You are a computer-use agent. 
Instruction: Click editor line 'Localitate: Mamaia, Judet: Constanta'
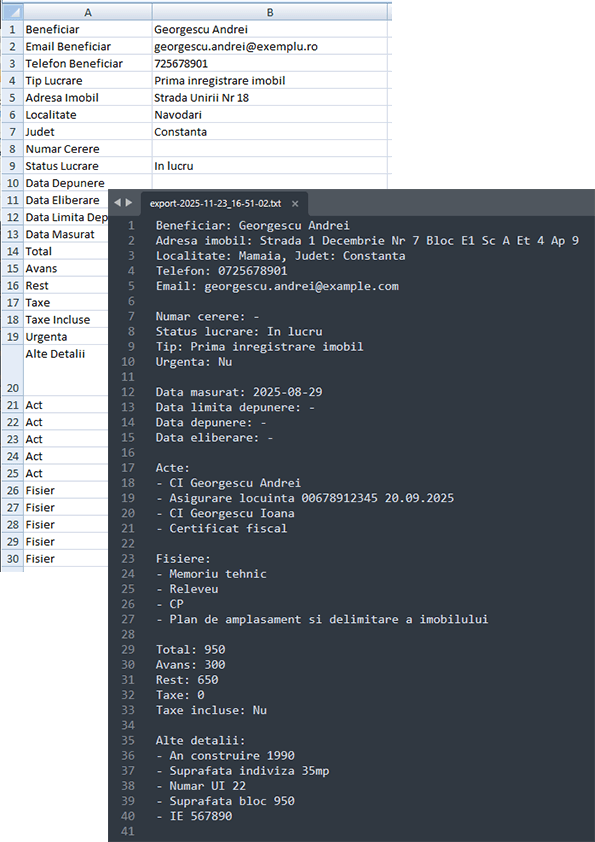click(x=280, y=256)
